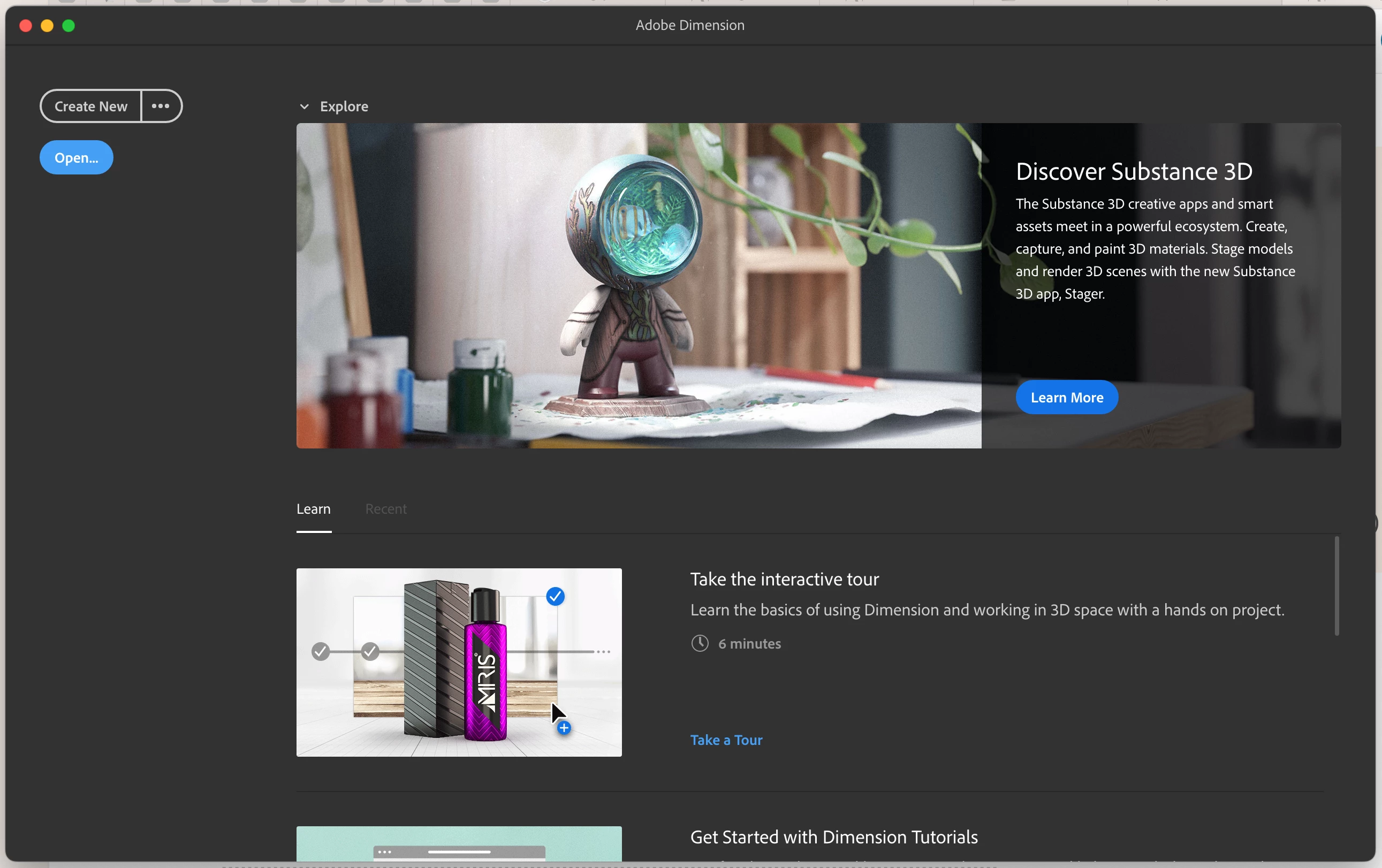Click the Explore section heading
The height and width of the screenshot is (868, 1382).
(344, 106)
